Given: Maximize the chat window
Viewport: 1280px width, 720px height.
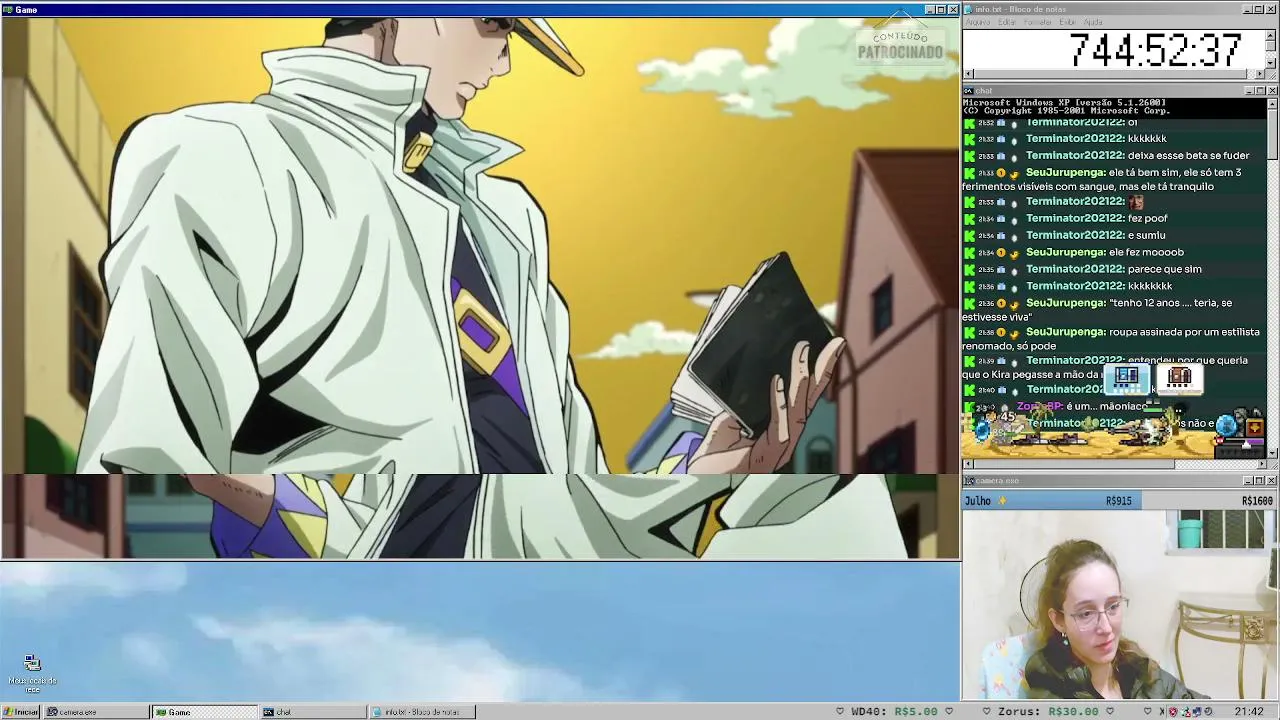Looking at the screenshot, I should point(1259,91).
